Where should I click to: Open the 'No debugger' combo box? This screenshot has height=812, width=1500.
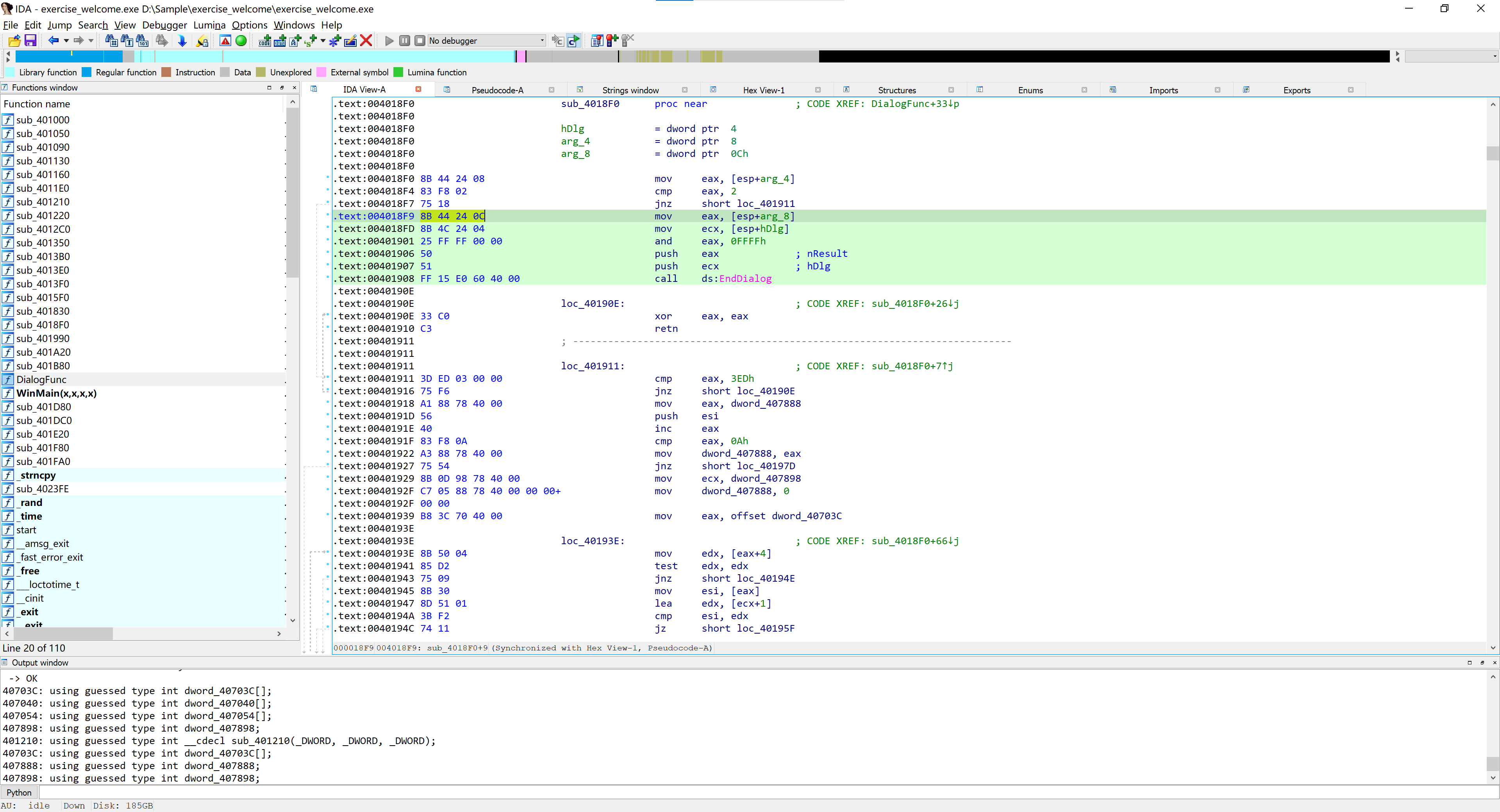(487, 41)
